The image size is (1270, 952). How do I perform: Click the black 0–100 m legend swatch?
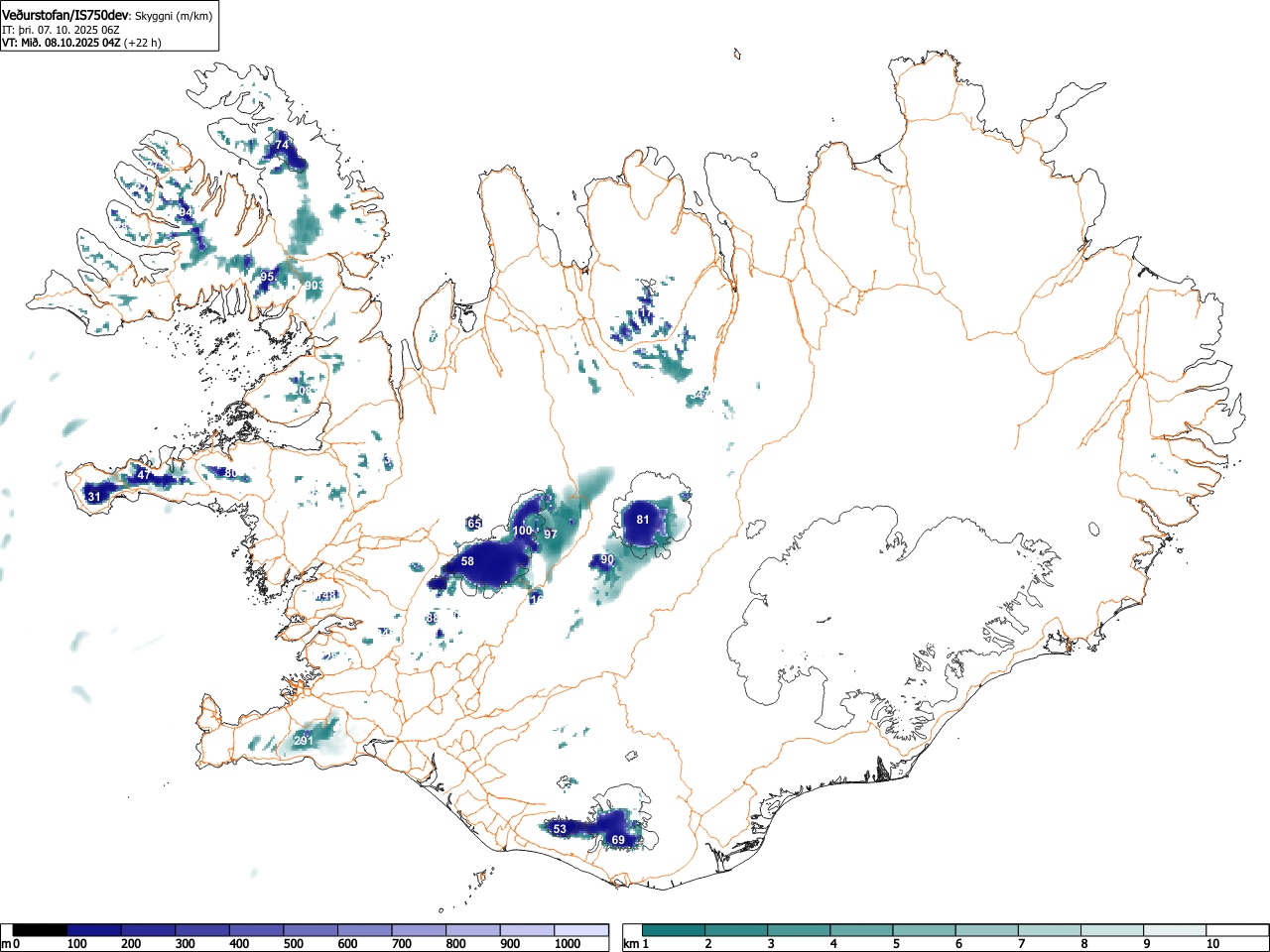(41, 930)
